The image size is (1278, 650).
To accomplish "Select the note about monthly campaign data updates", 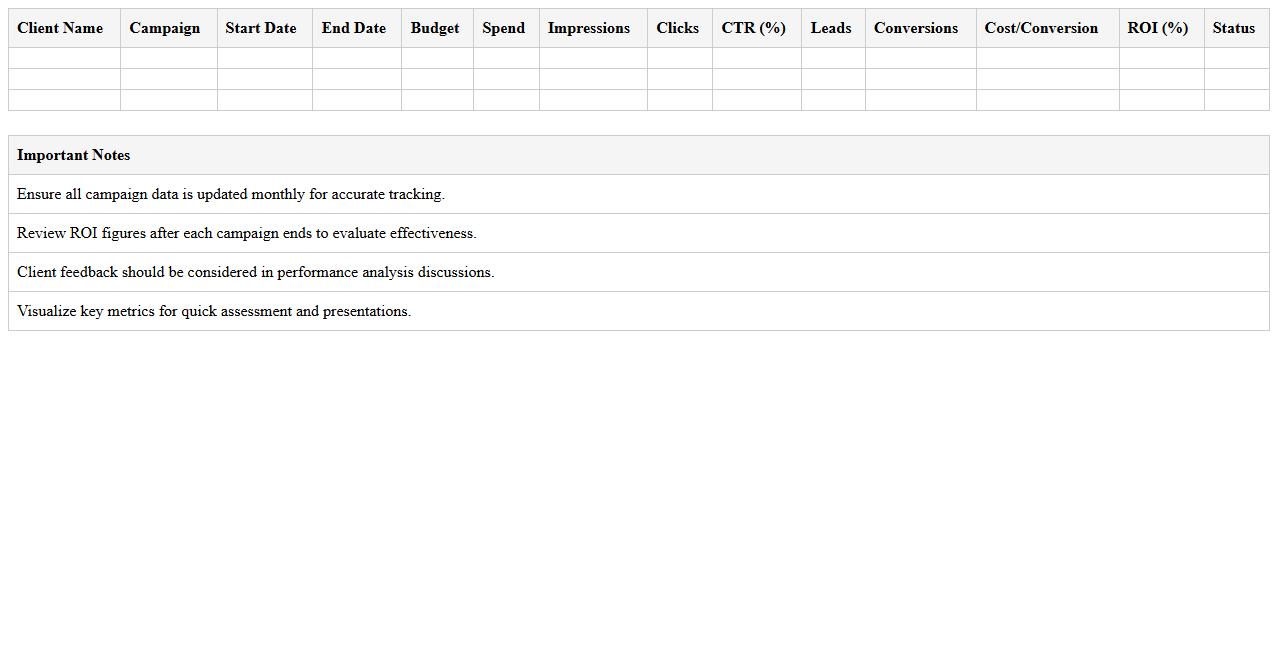I will click(231, 194).
